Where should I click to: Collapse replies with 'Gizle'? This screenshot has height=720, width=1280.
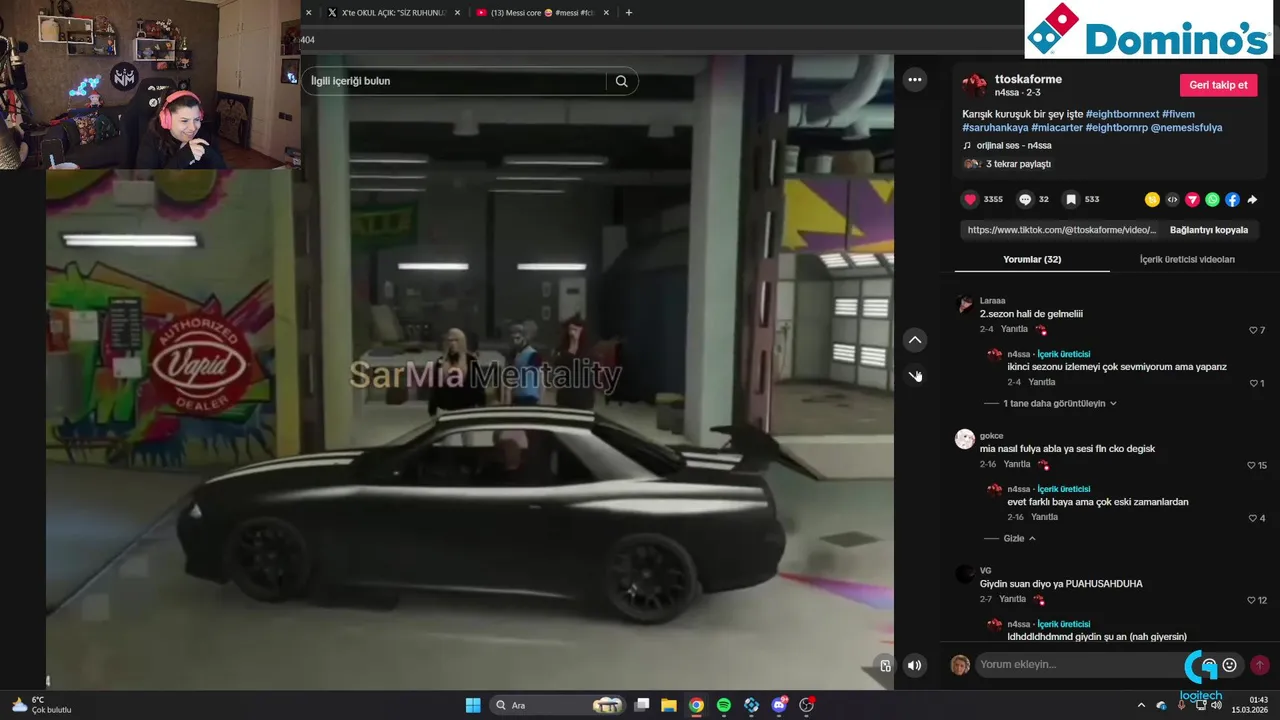[1019, 538]
